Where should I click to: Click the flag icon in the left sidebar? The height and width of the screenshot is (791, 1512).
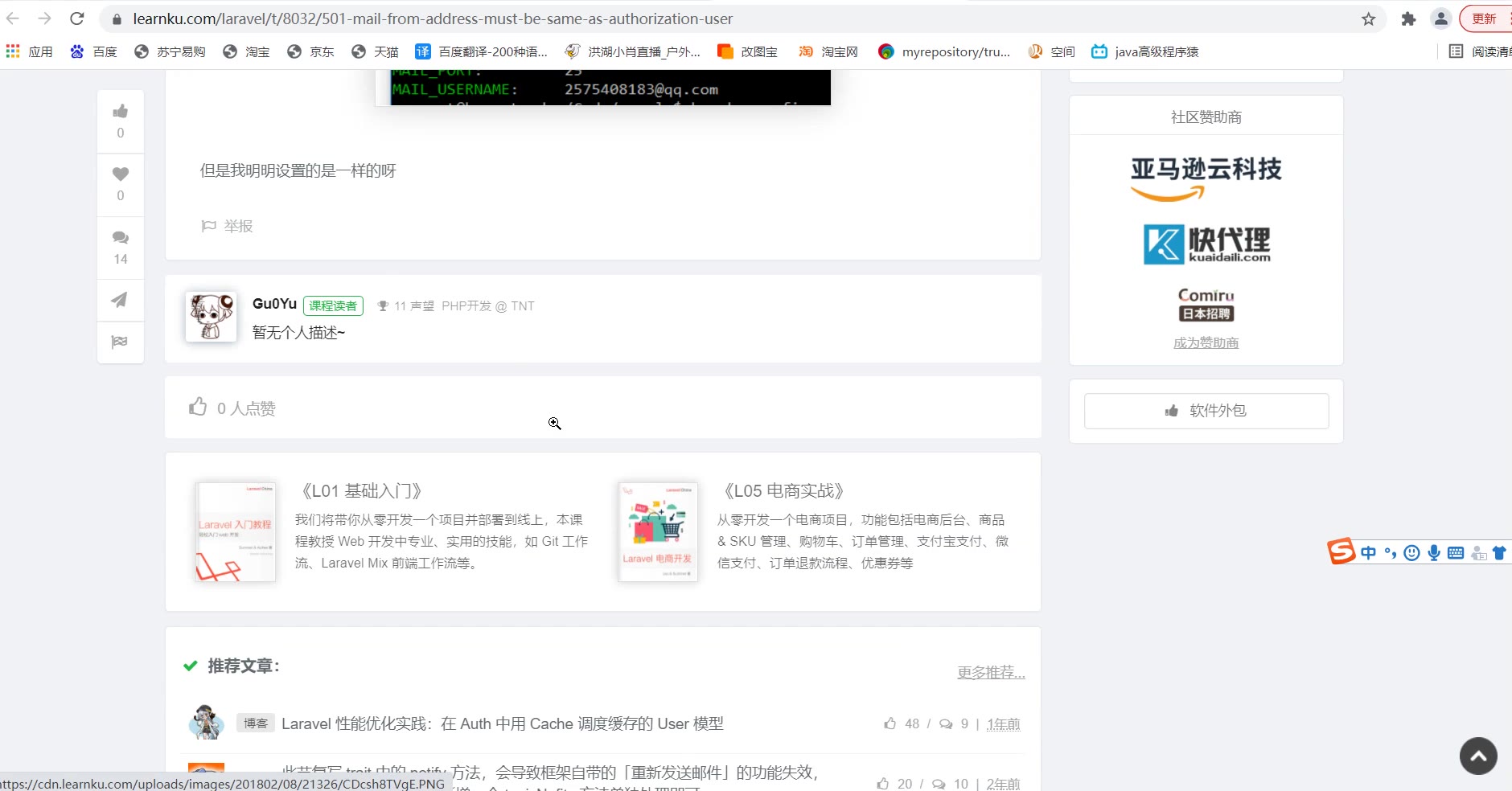120,342
